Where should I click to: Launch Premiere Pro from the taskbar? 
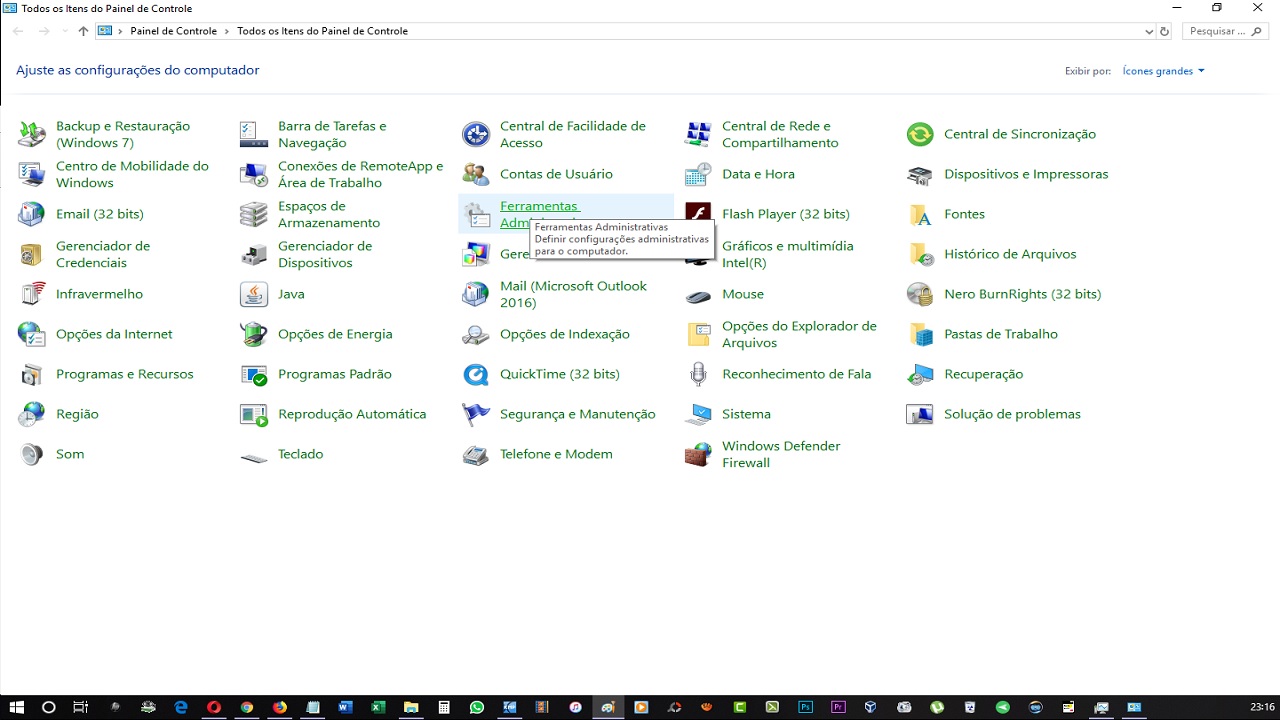[x=837, y=707]
